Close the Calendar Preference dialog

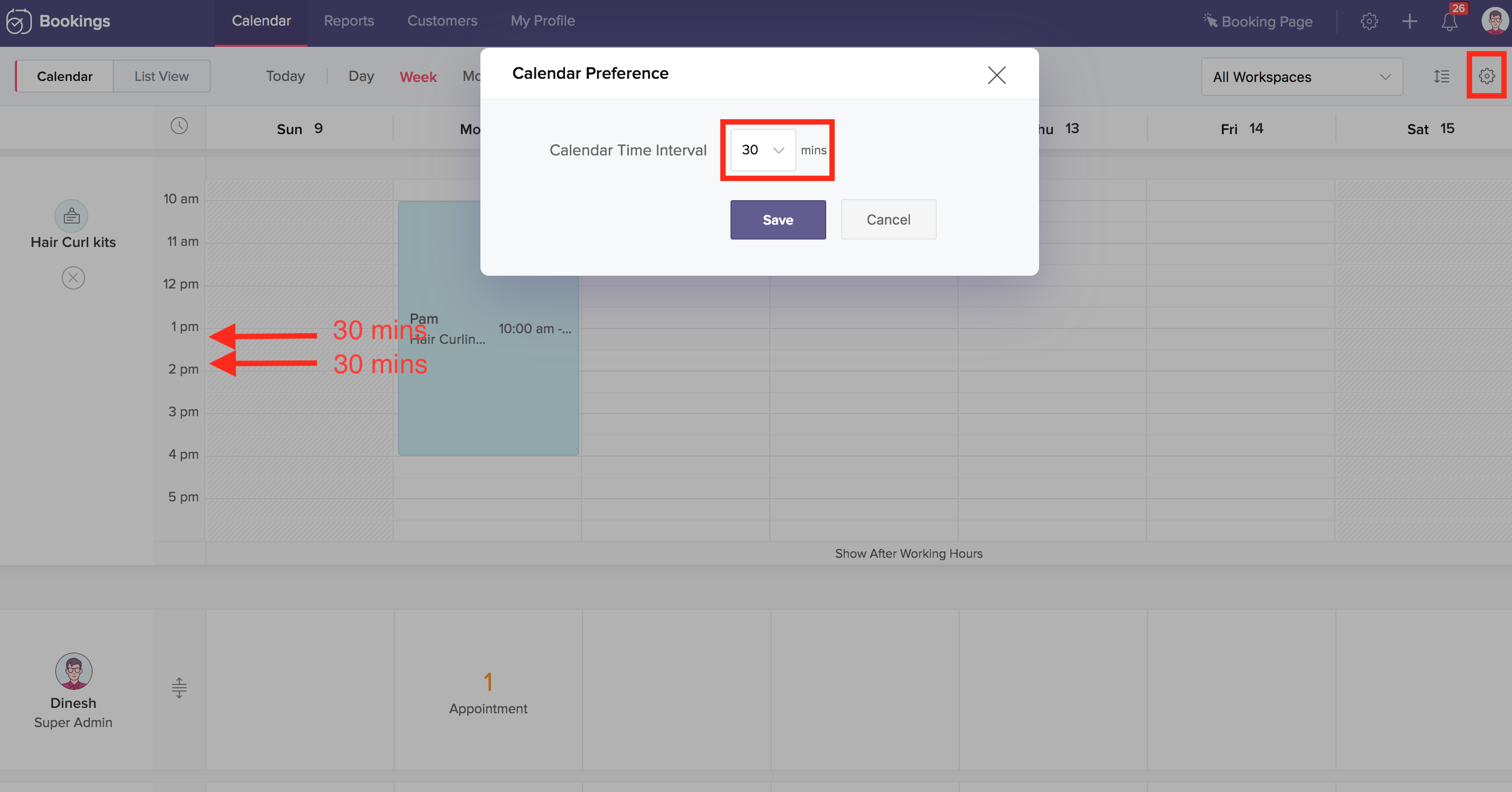996,75
